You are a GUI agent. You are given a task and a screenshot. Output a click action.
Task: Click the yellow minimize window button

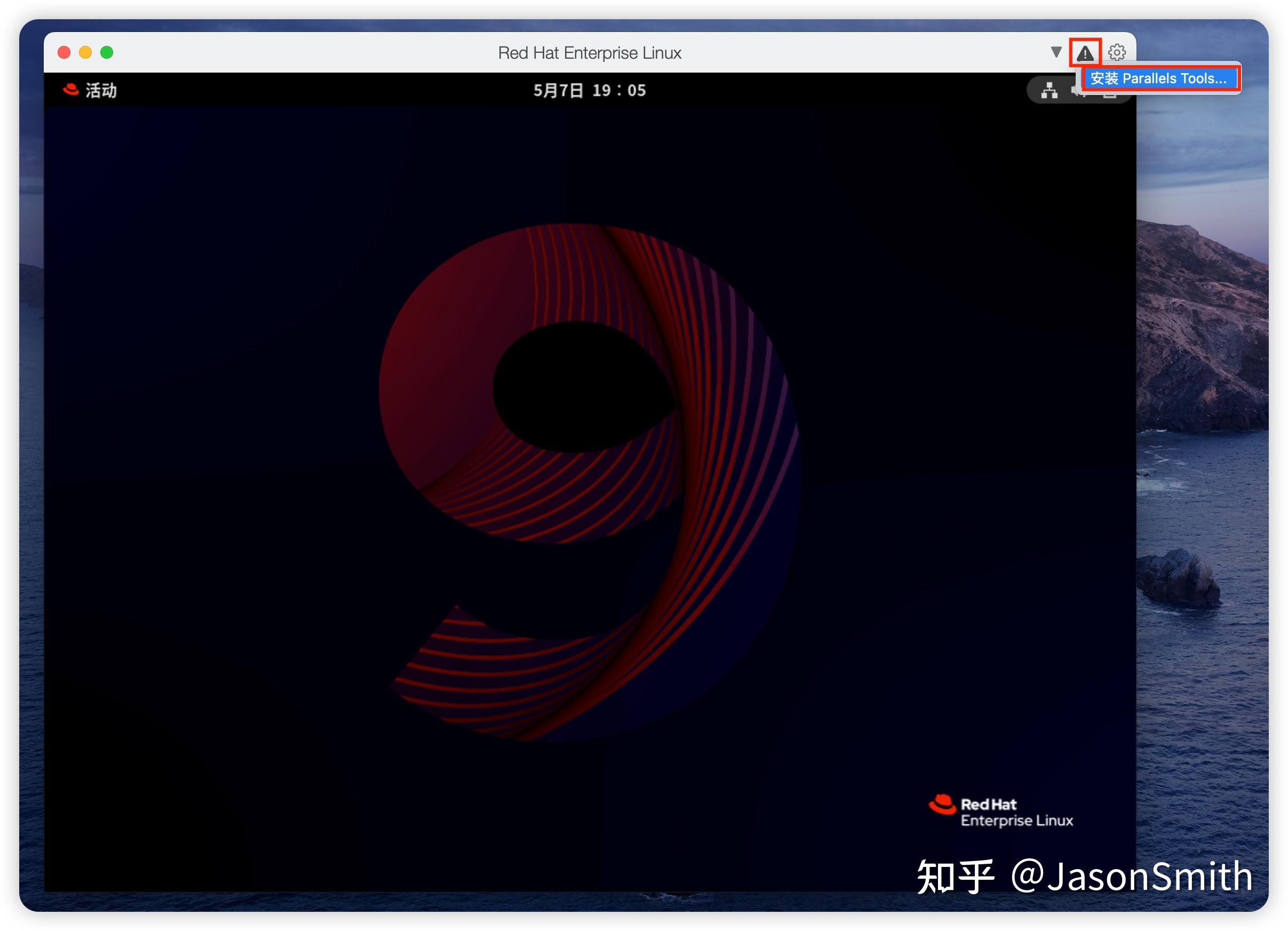click(85, 52)
